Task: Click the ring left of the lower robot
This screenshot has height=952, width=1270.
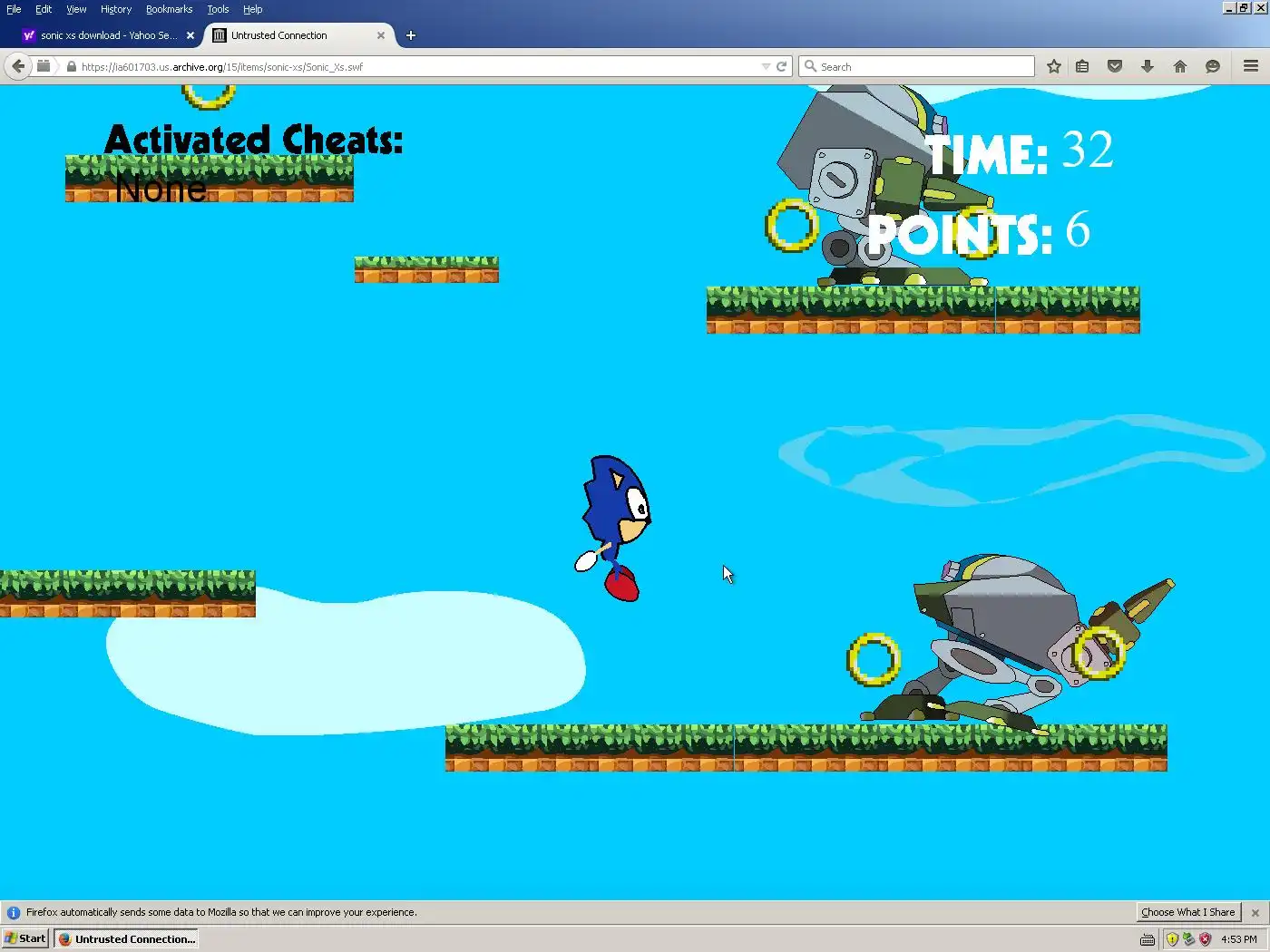Action: [x=874, y=659]
